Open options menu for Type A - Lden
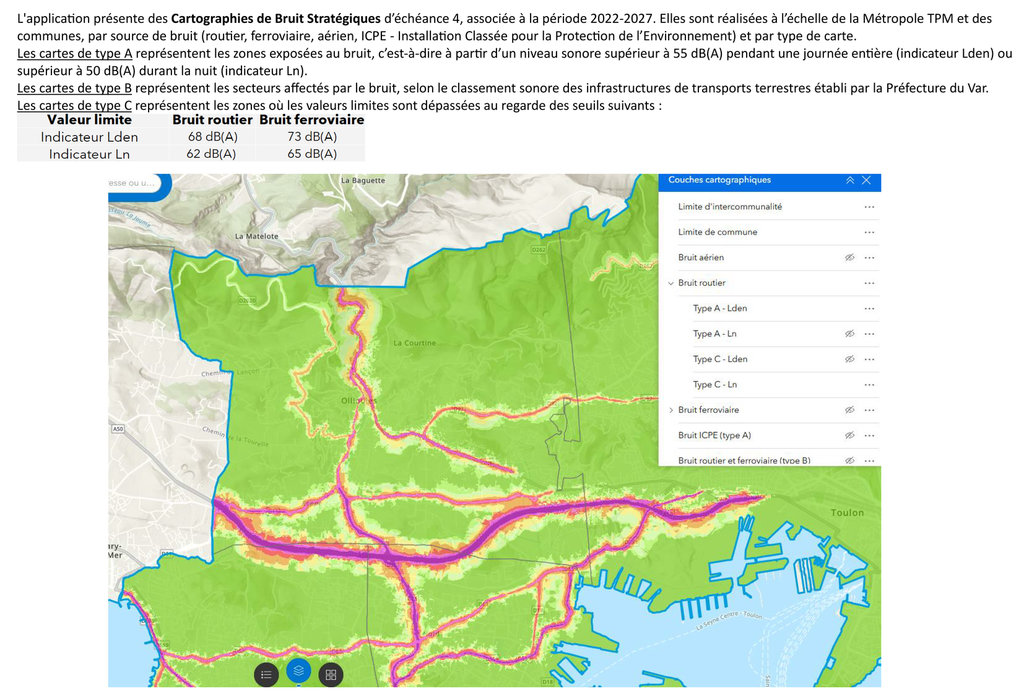The height and width of the screenshot is (696, 1024). tap(869, 309)
